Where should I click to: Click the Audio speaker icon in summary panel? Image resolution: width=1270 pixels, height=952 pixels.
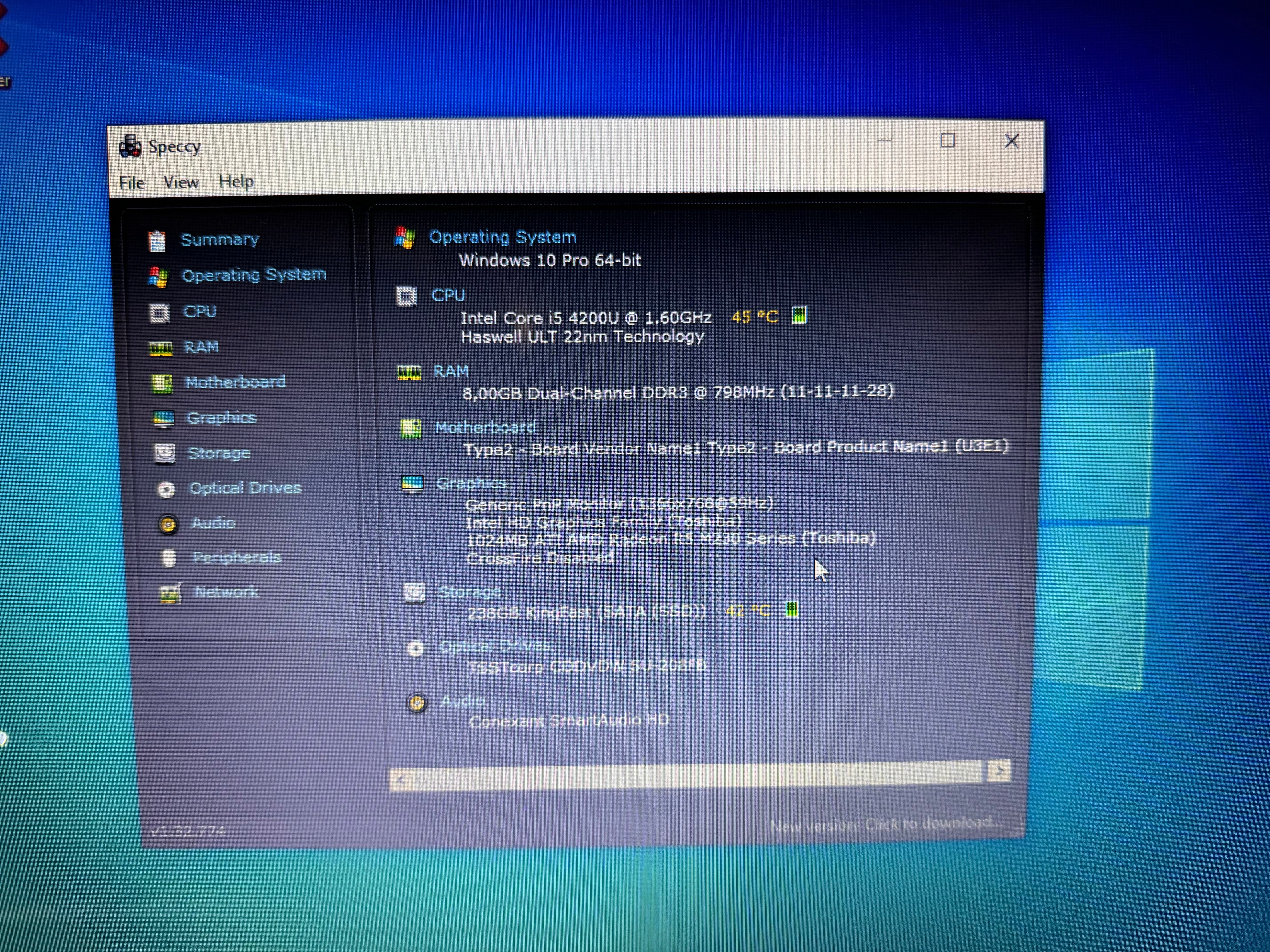[417, 702]
